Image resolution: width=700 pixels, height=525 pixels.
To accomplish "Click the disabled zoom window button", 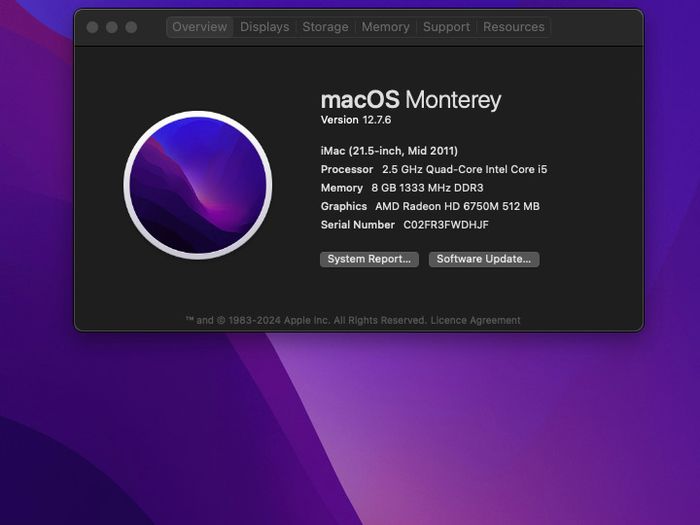I will click(131, 27).
